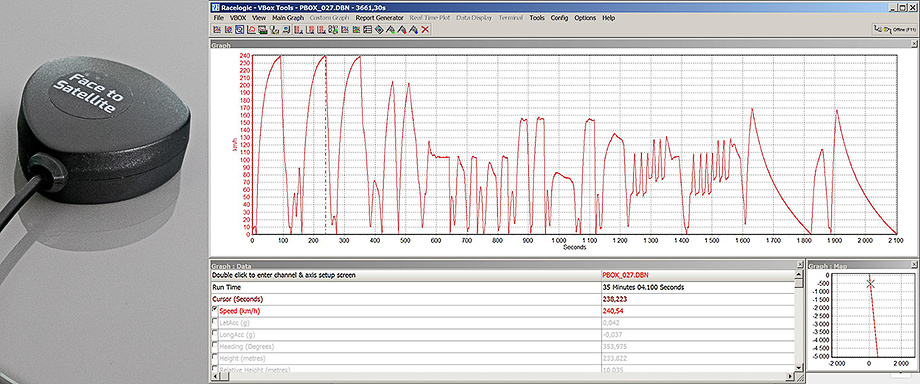This screenshot has width=920, height=384.
Task: Click the red X toolbar icon
Action: pyautogui.click(x=425, y=29)
